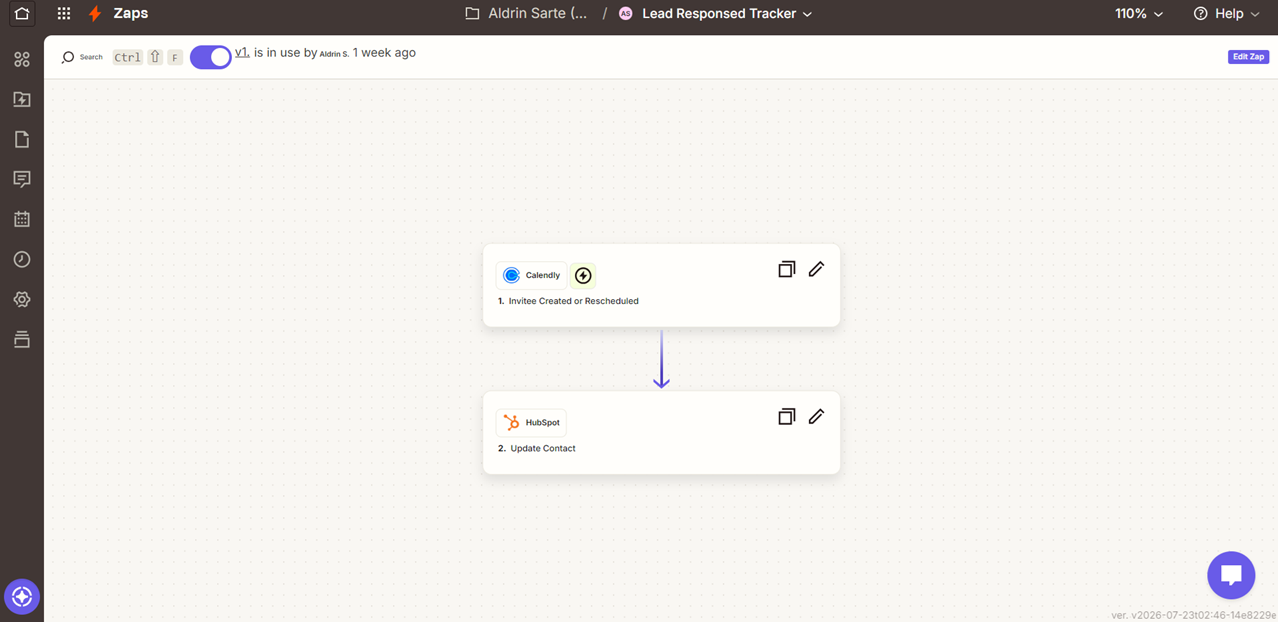Open the dashboard grid icon in sidebar
This screenshot has height=623, width=1278.
[x=22, y=60]
